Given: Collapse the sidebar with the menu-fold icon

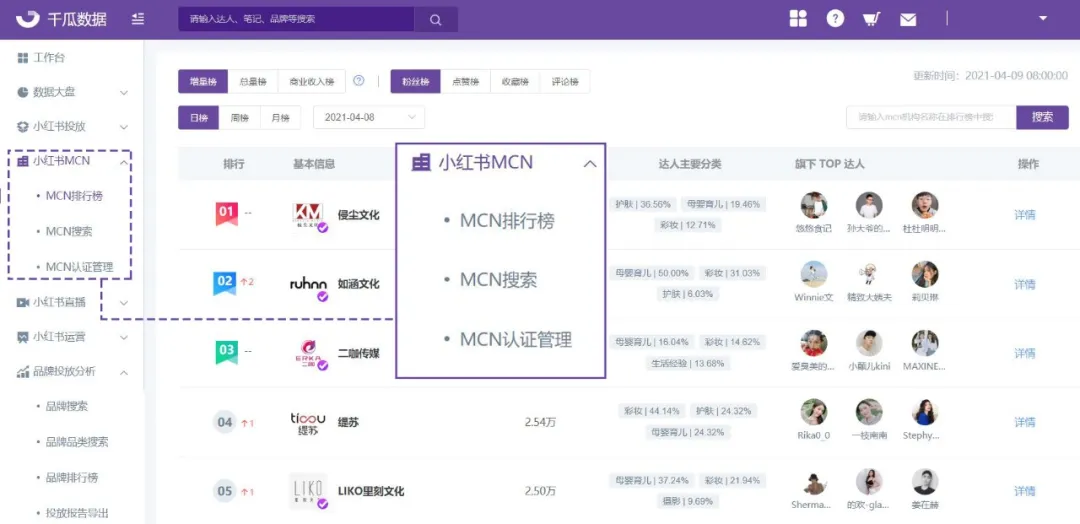Looking at the screenshot, I should pyautogui.click(x=138, y=19).
